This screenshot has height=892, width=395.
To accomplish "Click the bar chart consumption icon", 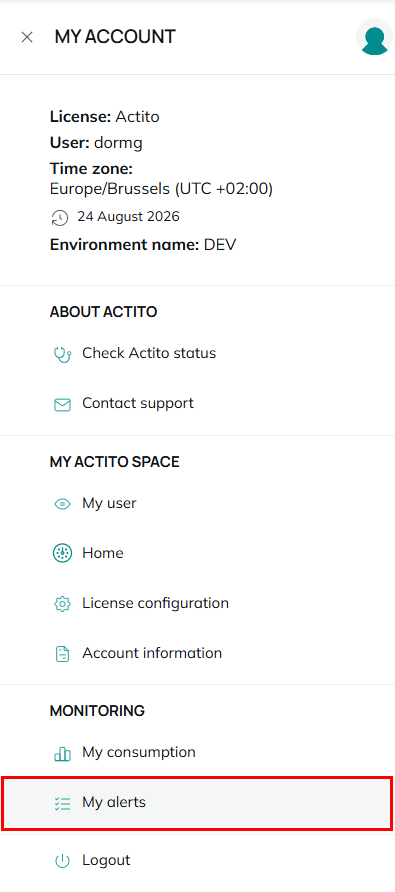I will [62, 754].
